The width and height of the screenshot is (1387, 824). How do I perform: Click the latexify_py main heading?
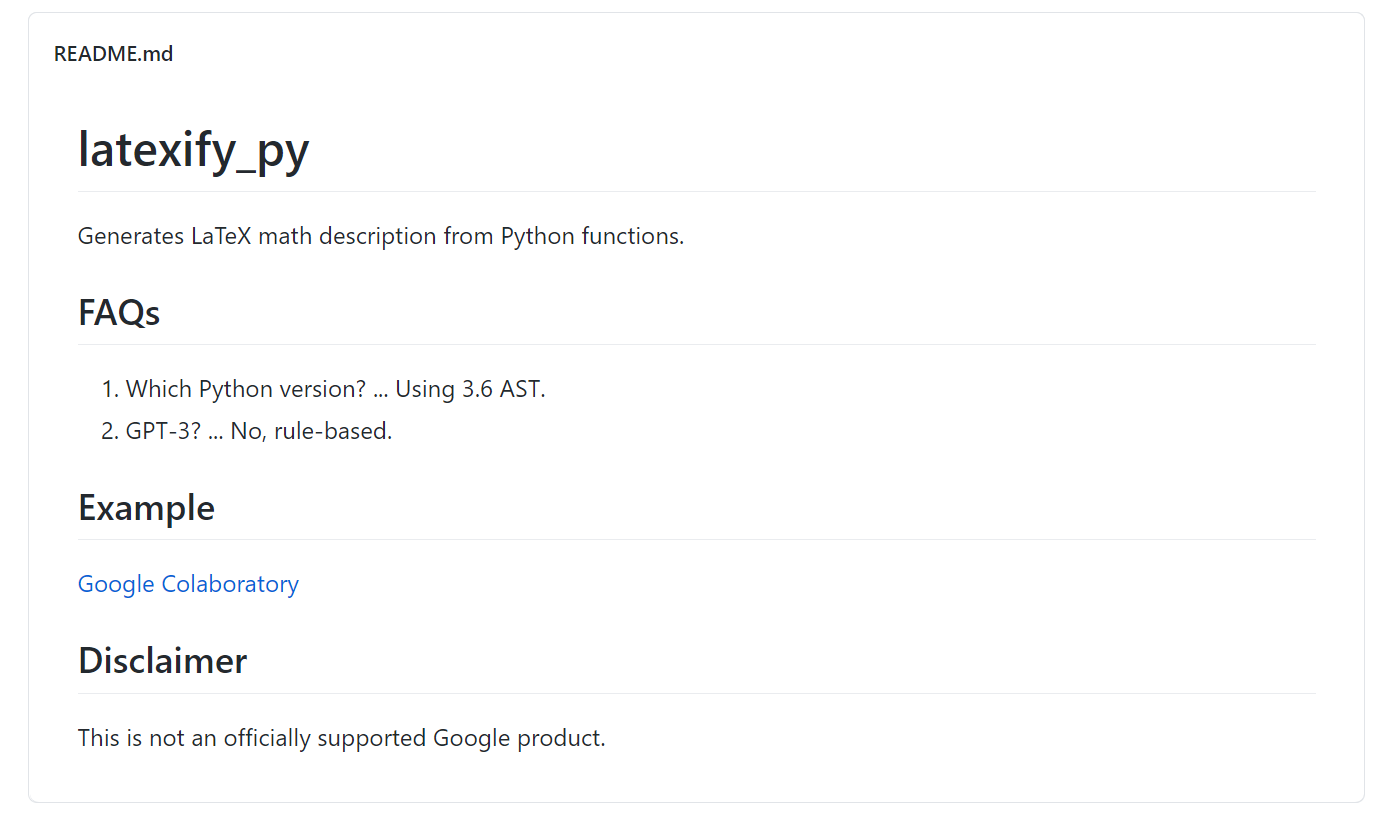194,151
